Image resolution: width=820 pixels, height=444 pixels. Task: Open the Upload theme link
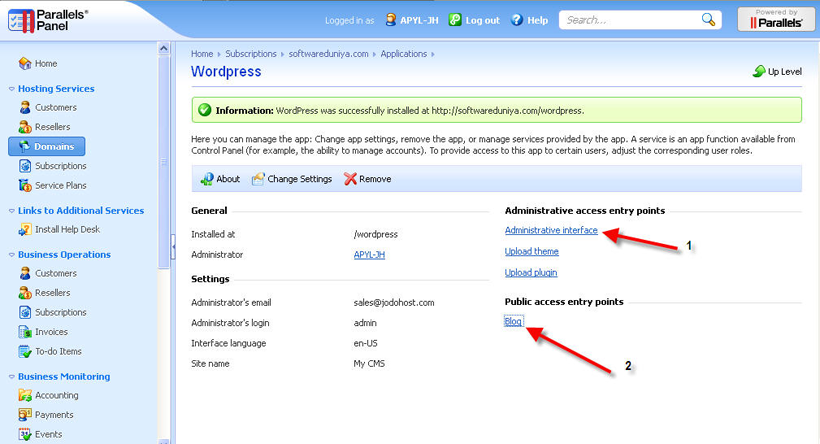click(531, 252)
